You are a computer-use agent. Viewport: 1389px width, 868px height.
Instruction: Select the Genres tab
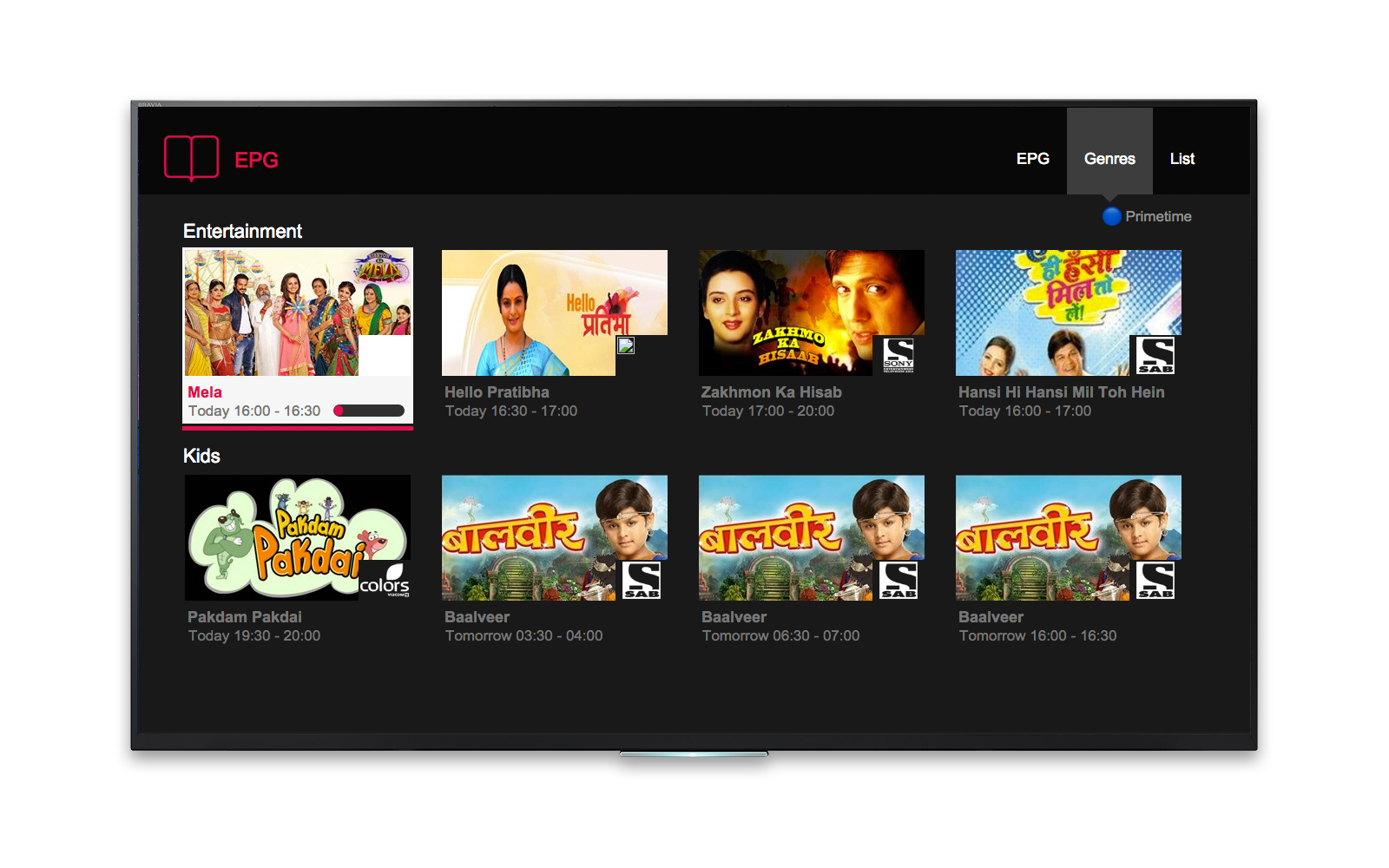[x=1109, y=151]
